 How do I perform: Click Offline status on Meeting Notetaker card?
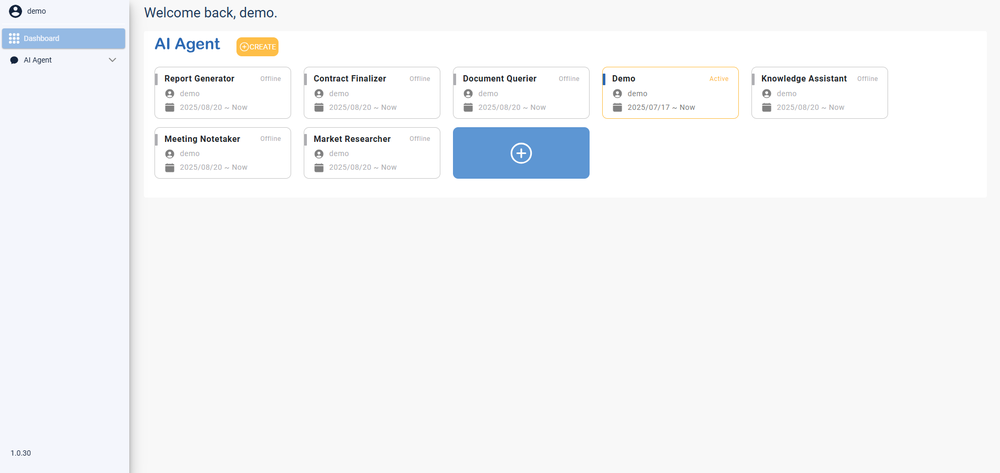tap(270, 139)
